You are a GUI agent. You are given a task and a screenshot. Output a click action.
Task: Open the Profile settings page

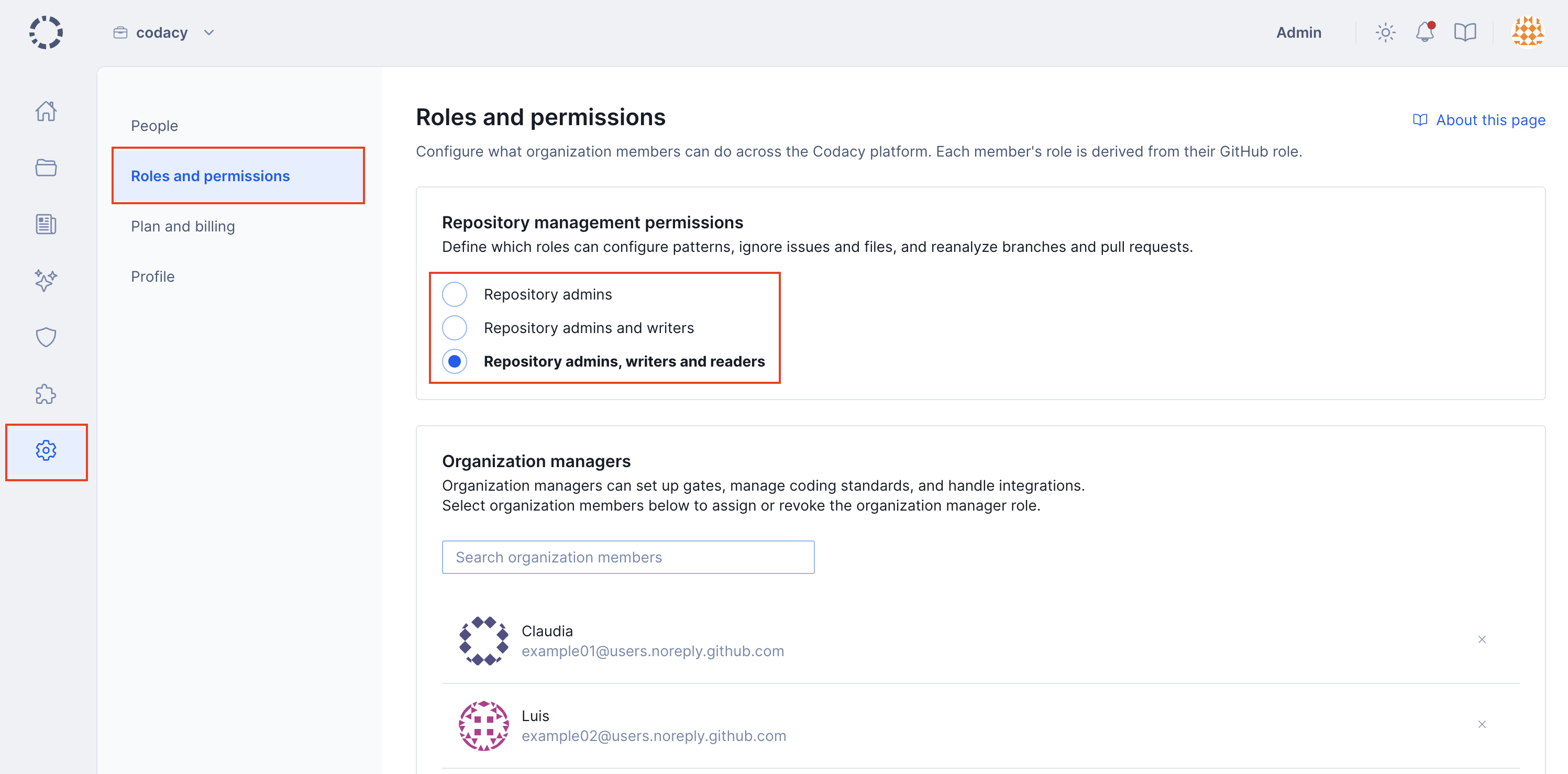click(153, 277)
